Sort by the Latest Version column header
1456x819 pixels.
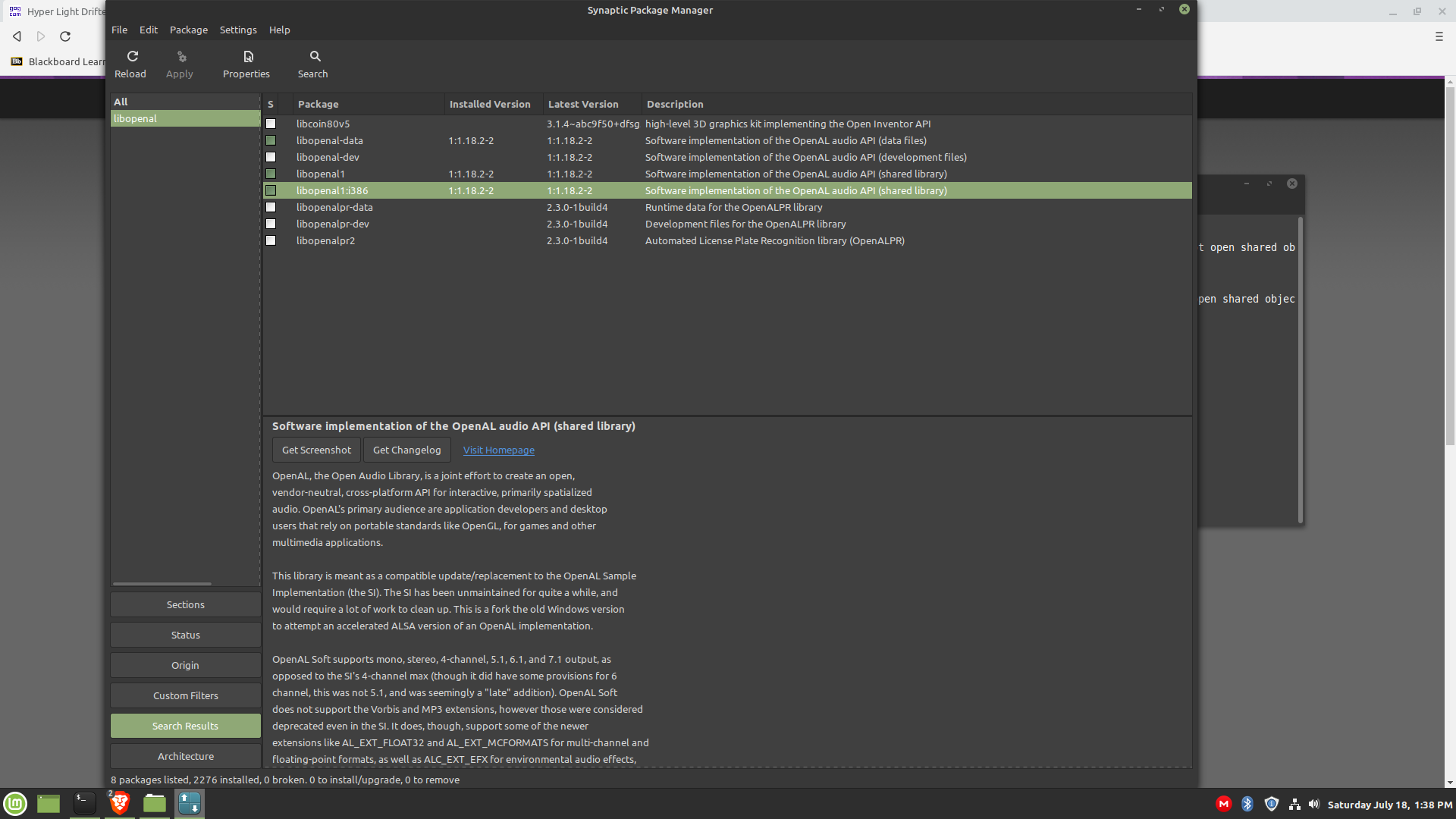592,104
